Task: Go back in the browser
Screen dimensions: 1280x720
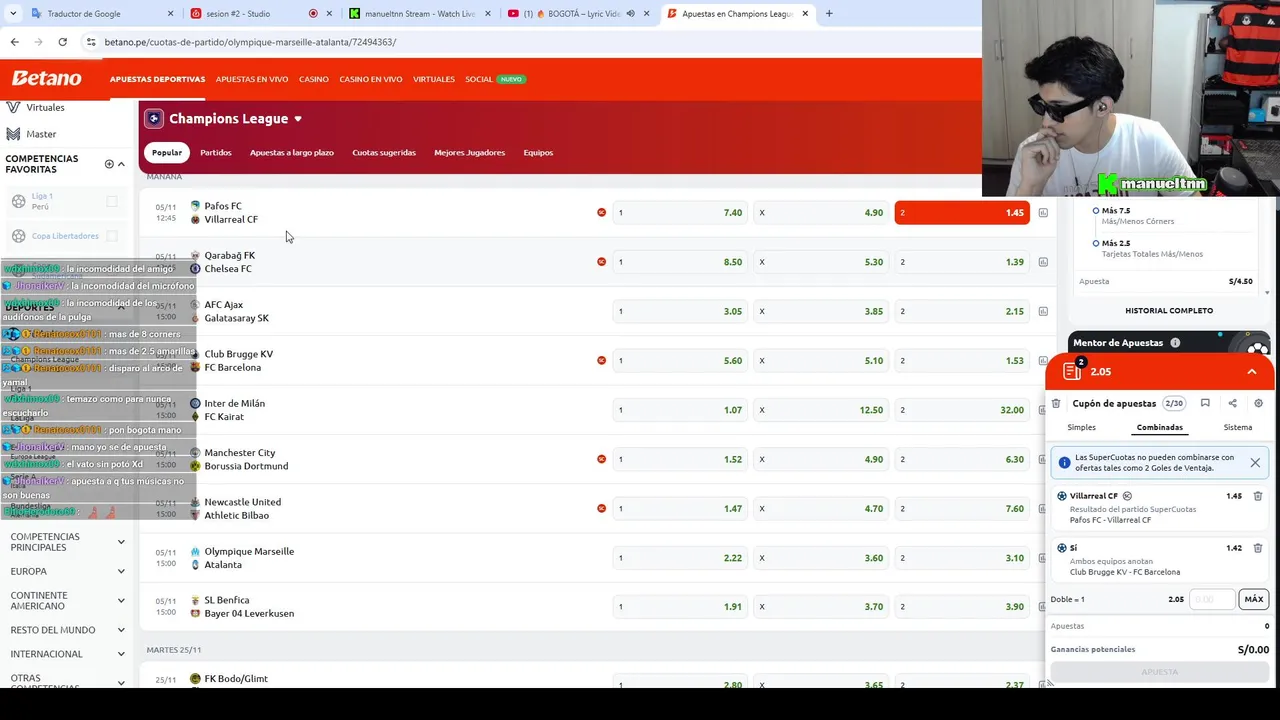Action: [x=14, y=42]
